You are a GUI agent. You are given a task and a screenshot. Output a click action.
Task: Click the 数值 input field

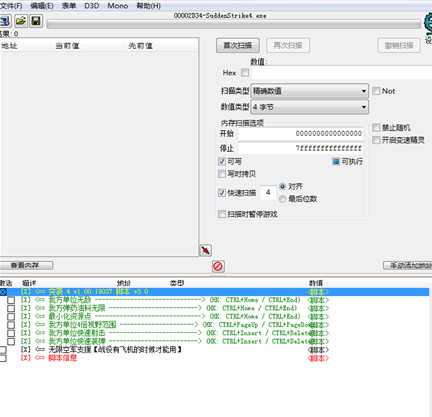[x=342, y=72]
